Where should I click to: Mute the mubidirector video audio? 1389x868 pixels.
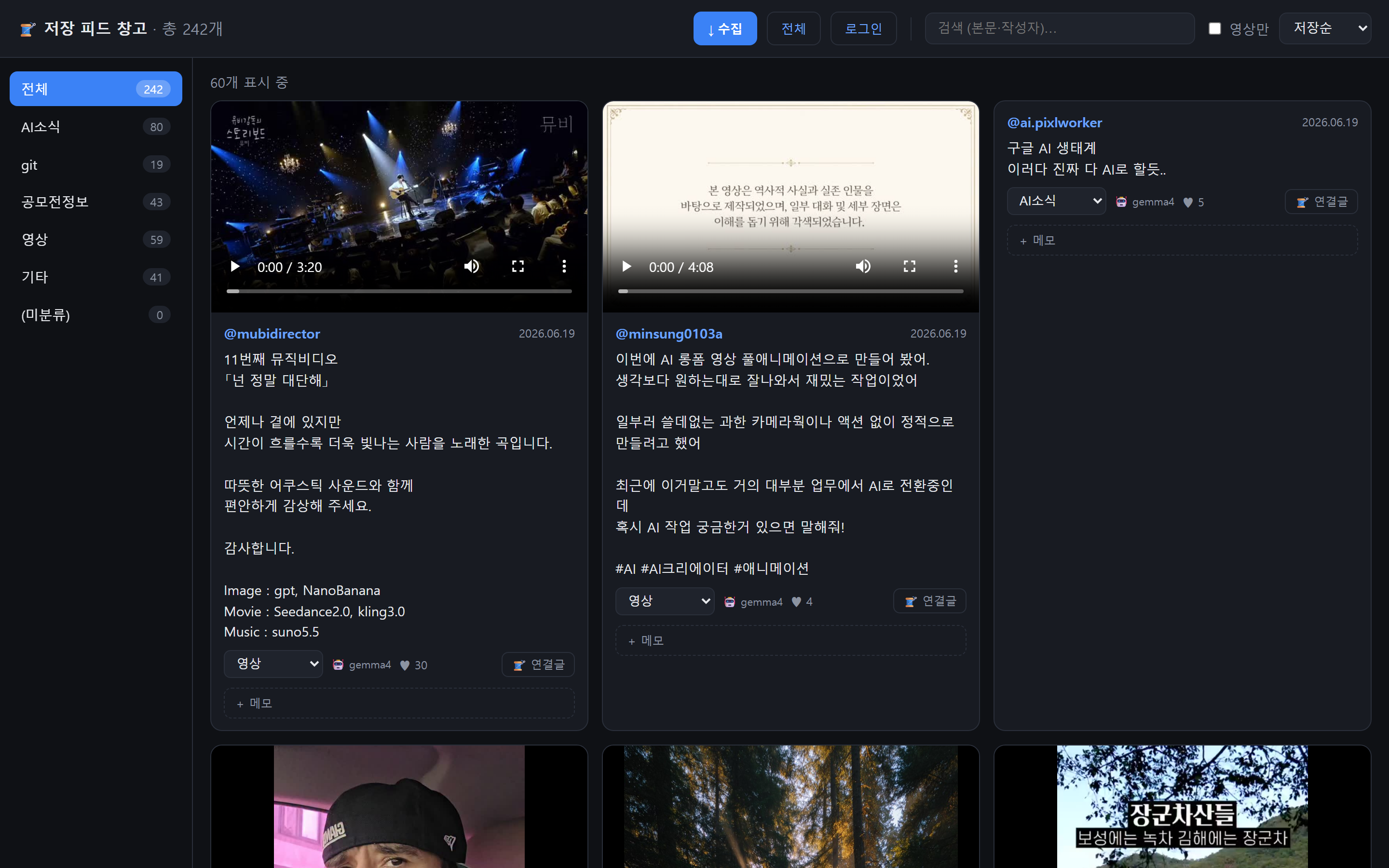(472, 266)
